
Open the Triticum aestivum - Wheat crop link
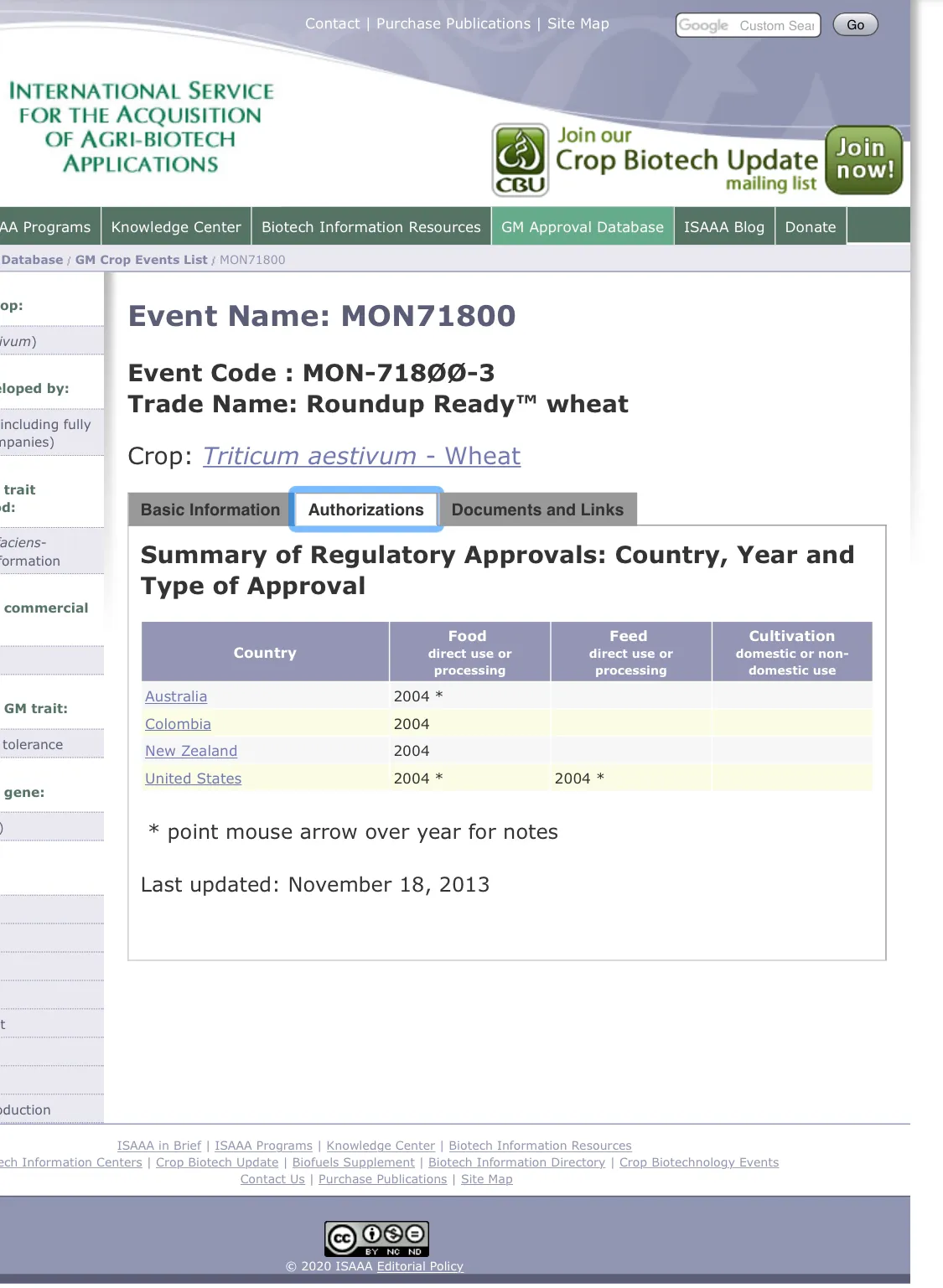[361, 456]
